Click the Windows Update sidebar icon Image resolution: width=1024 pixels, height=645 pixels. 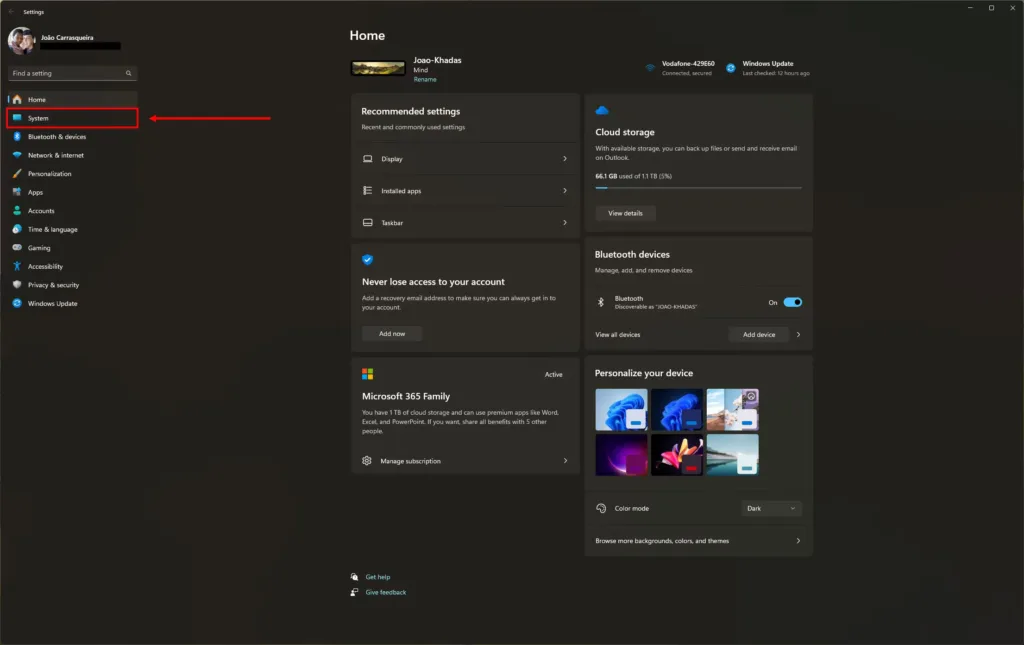click(17, 303)
